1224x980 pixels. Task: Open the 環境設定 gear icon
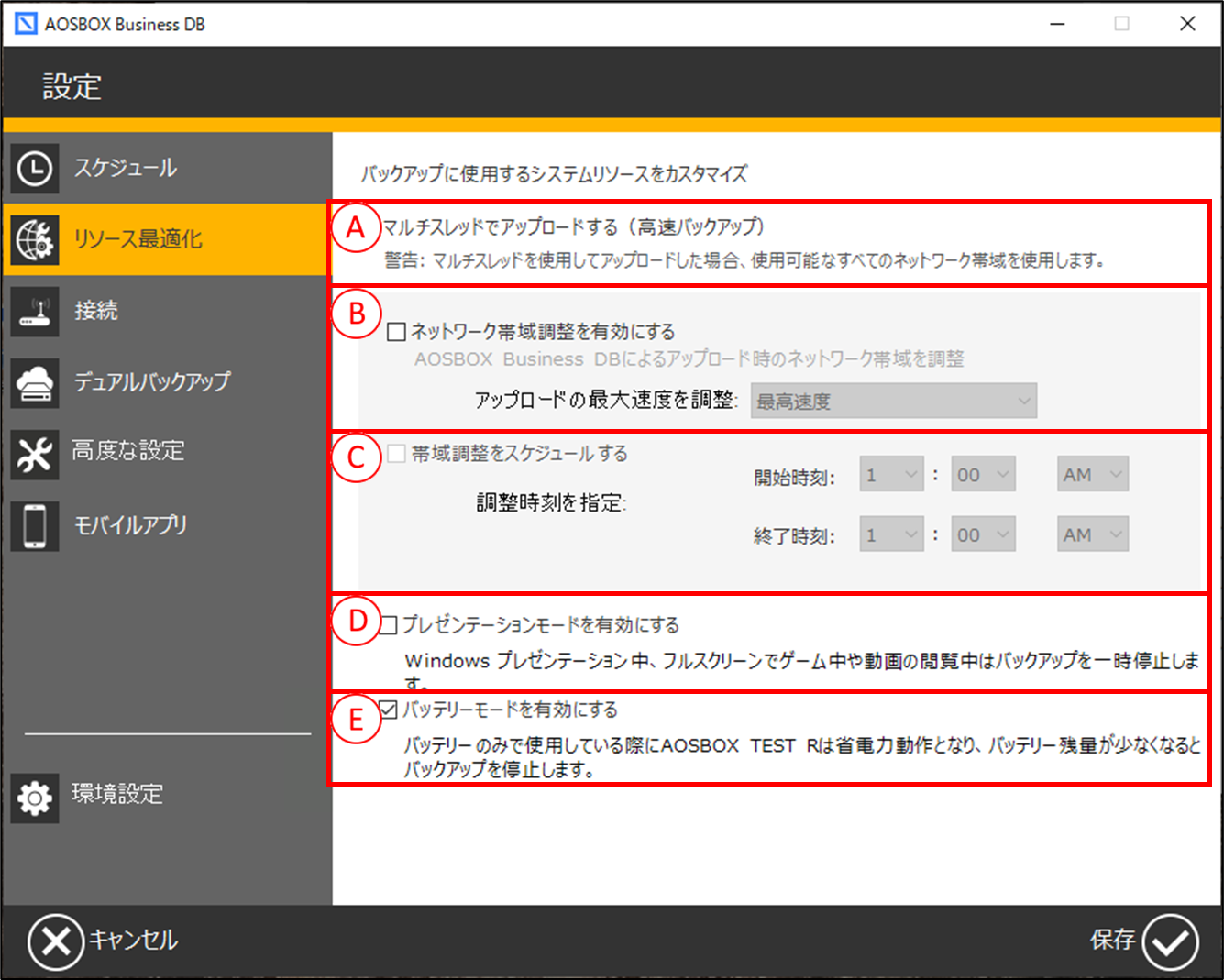[x=35, y=798]
